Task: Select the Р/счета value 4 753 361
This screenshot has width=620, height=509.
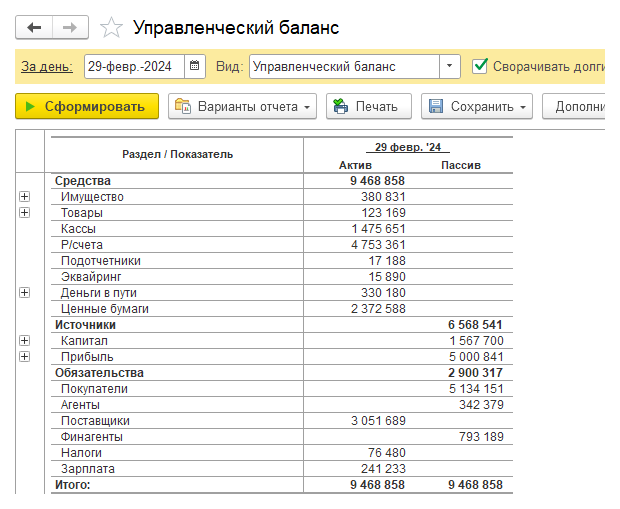Action: (378, 245)
